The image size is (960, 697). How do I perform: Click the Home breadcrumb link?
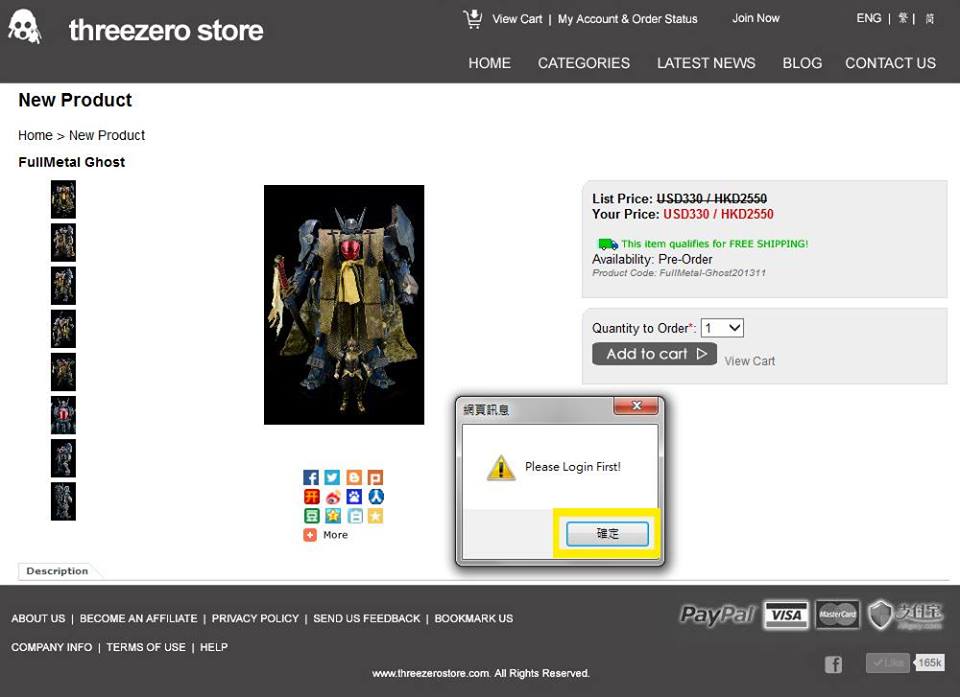click(35, 135)
